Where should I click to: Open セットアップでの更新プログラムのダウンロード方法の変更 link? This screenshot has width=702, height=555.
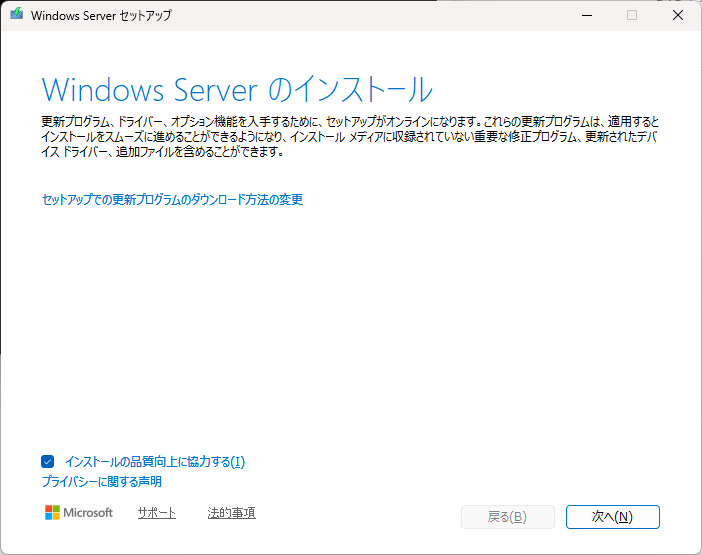click(x=172, y=199)
